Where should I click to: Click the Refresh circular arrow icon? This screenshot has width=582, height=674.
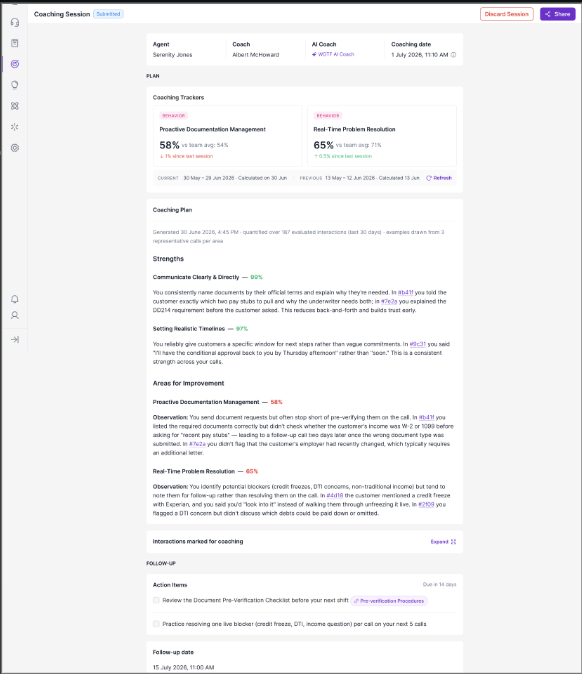(x=429, y=178)
